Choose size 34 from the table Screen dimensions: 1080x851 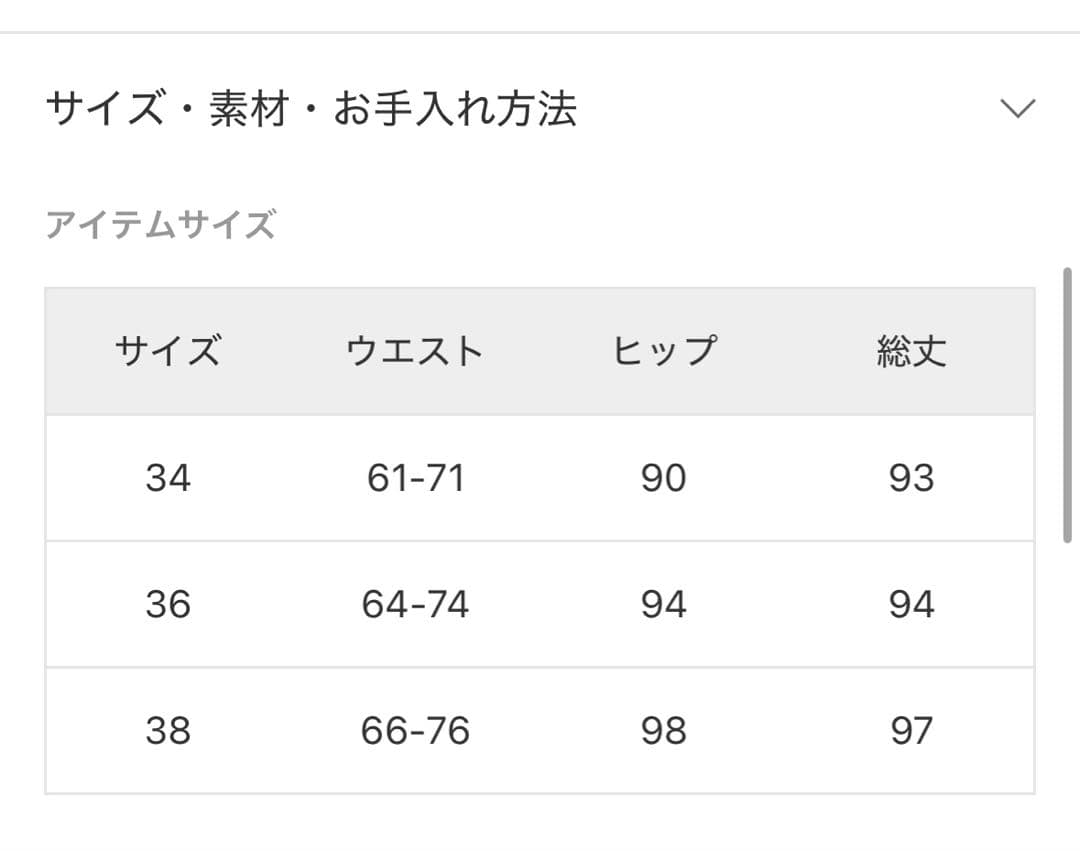170,478
